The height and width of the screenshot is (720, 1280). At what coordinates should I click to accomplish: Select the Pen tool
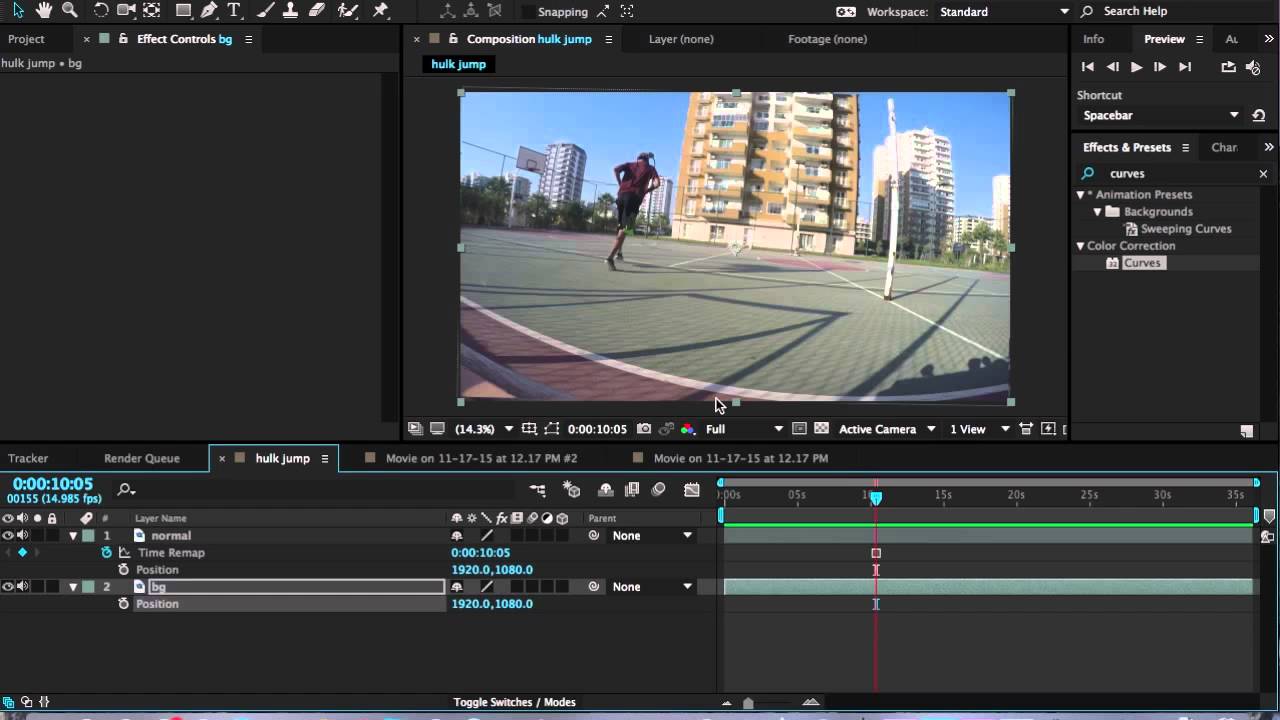click(209, 11)
